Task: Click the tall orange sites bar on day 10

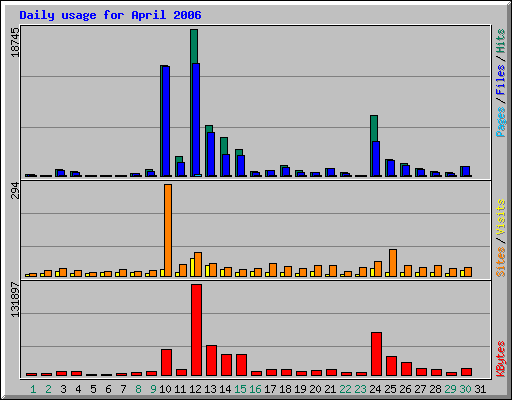Action: 168,230
